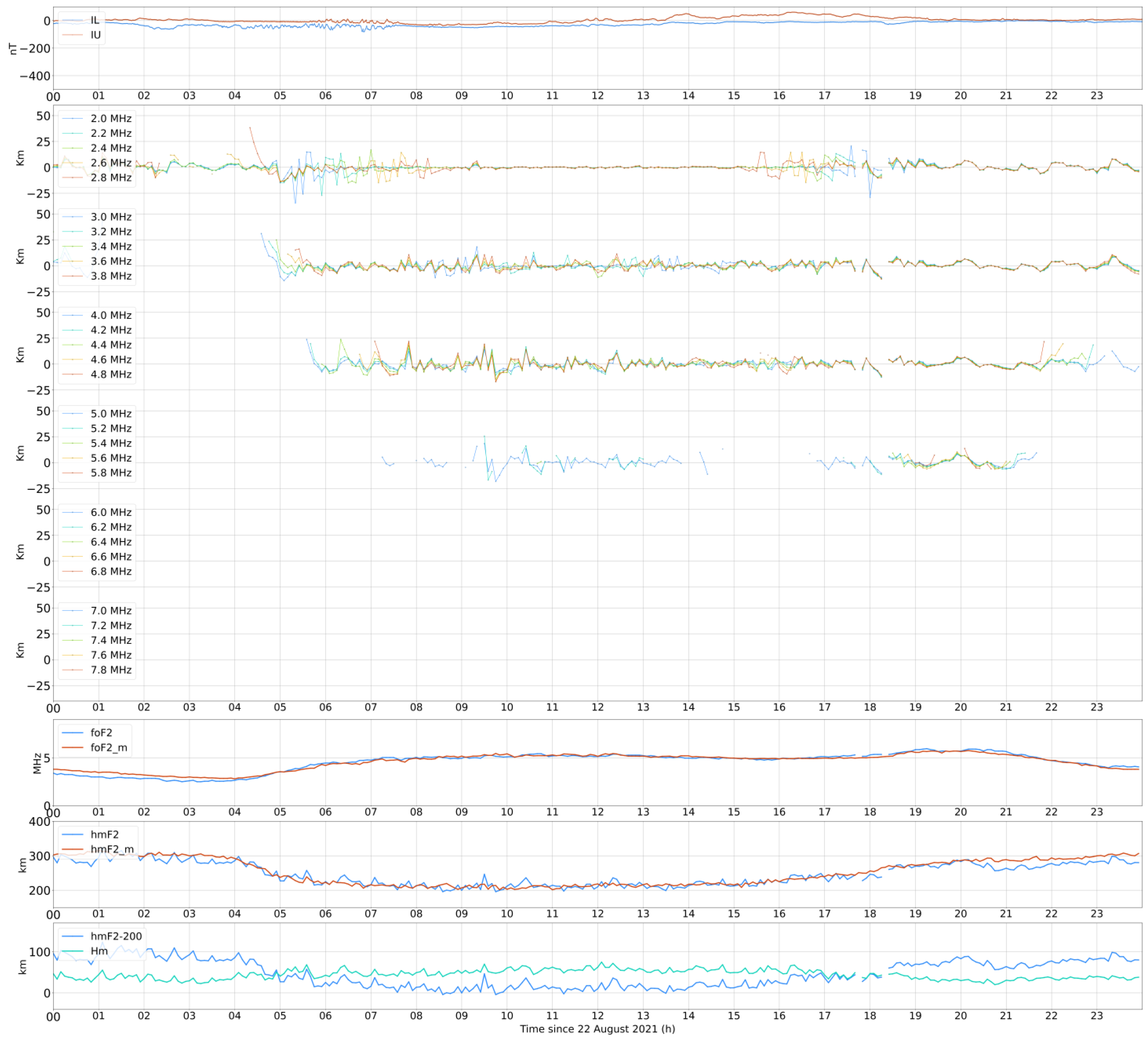Click the 7.0 MHz legend label
The width and height of the screenshot is (1148, 1039).
point(111,611)
